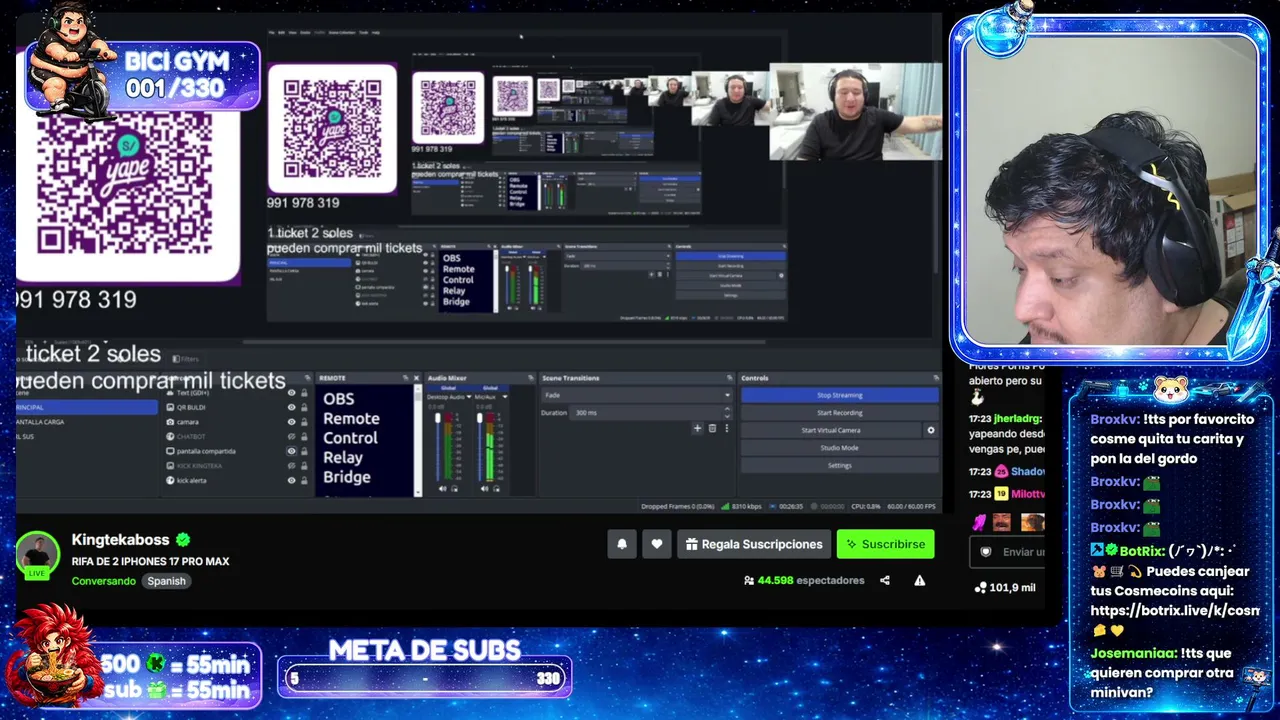Hide the camara source
The width and height of the screenshot is (1280, 720).
[x=291, y=422]
